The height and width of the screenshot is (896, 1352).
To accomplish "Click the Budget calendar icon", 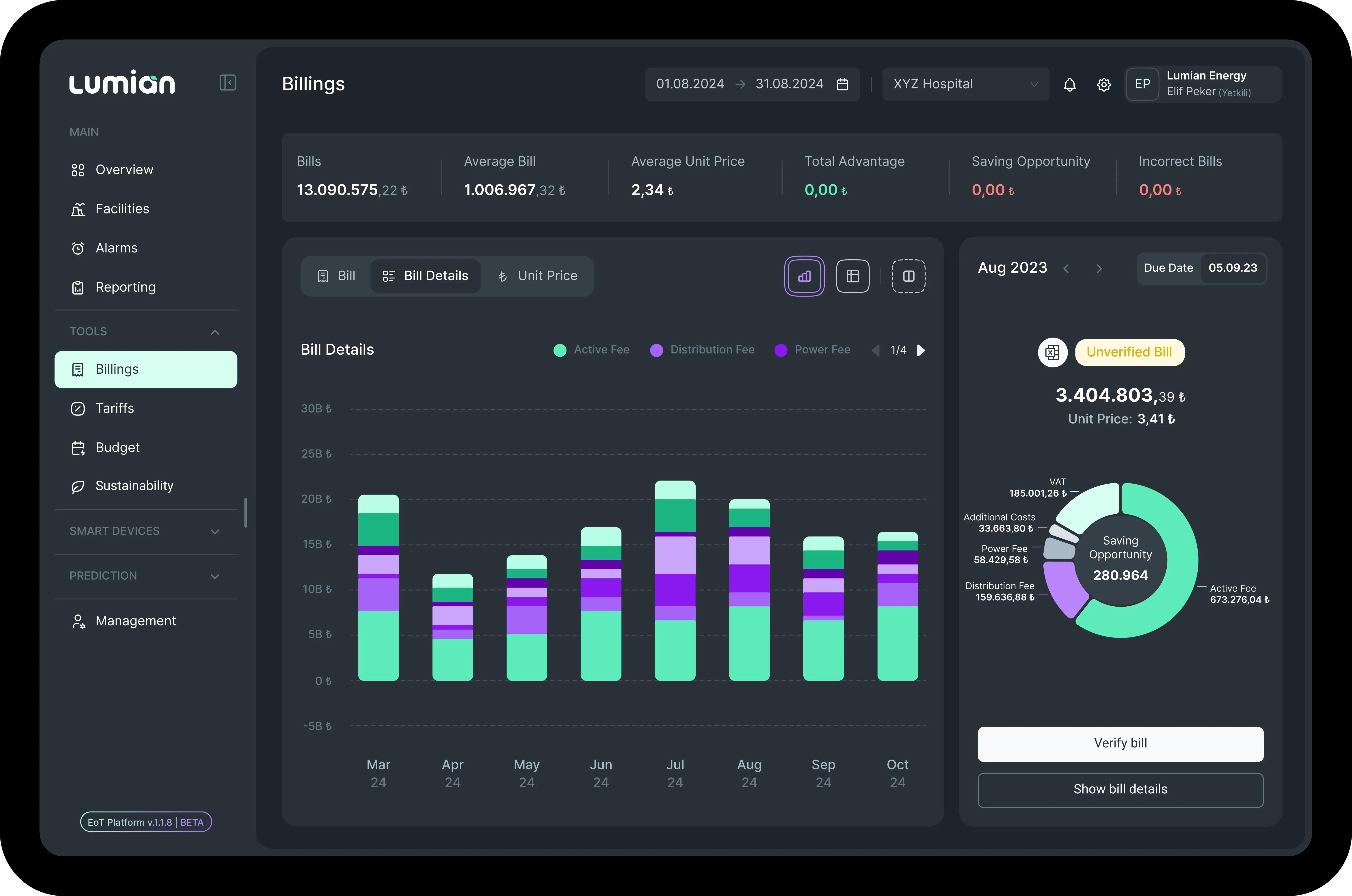I will point(78,448).
